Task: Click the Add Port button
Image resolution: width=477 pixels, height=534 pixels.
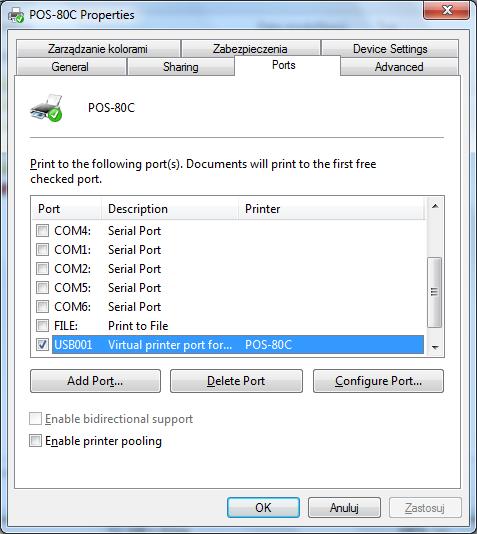Action: pyautogui.click(x=95, y=381)
